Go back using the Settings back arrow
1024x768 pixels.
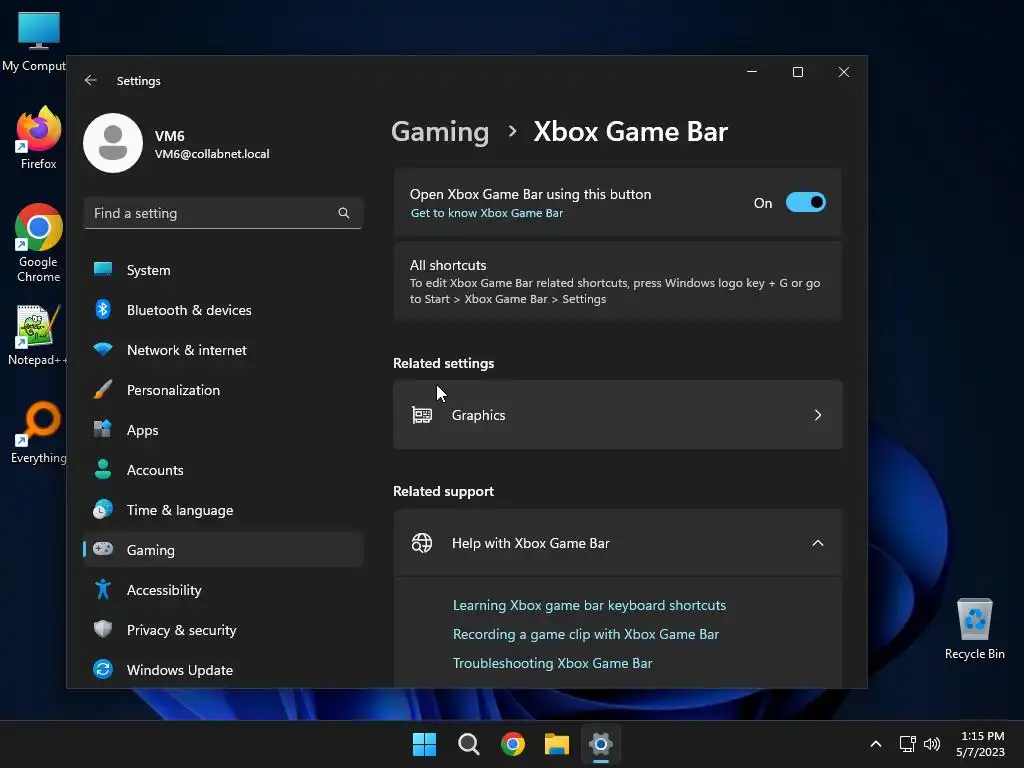click(91, 80)
